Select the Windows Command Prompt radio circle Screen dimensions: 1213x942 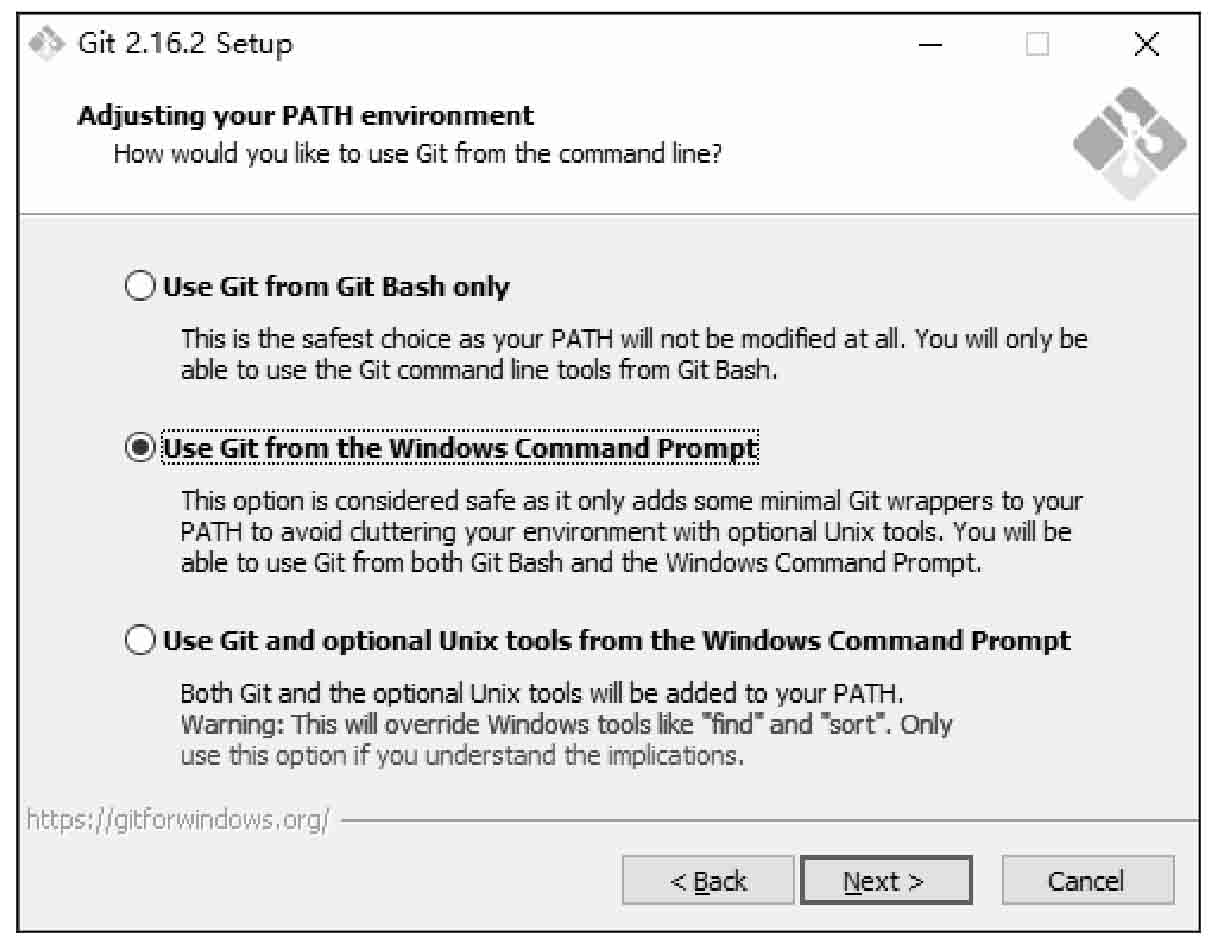click(x=141, y=448)
